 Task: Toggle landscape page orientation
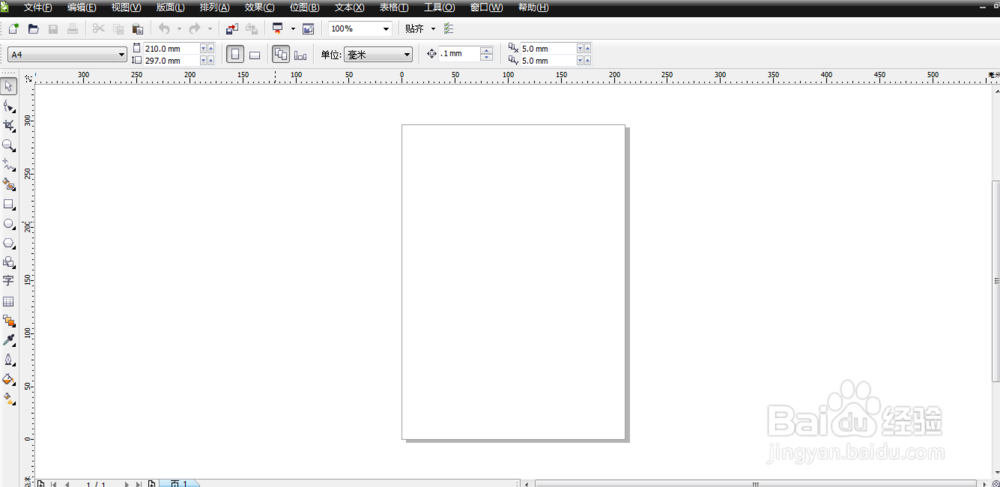(254, 55)
